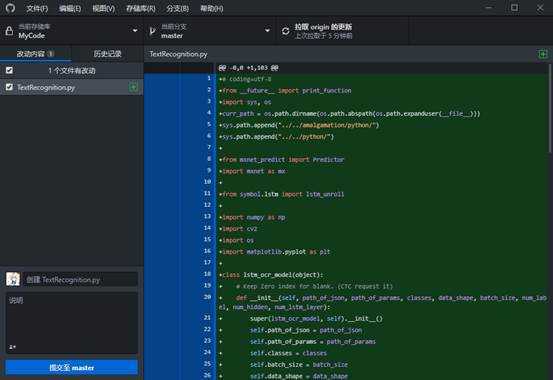Maximize the GitHub Desktop window
Screen dimensions: 553x380
[x=515, y=8]
